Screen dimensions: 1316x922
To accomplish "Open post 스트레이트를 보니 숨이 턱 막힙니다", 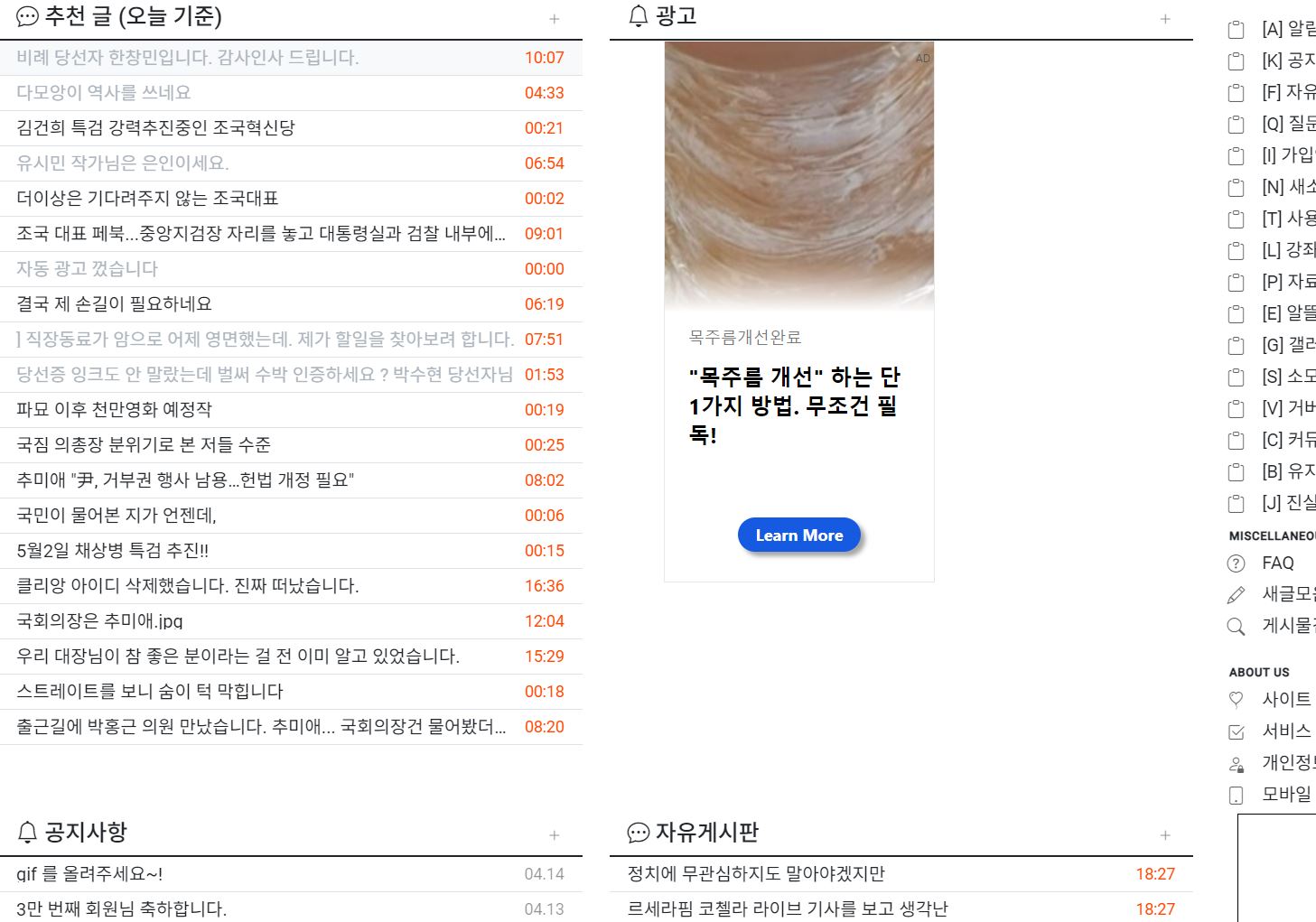I will click(x=150, y=692).
